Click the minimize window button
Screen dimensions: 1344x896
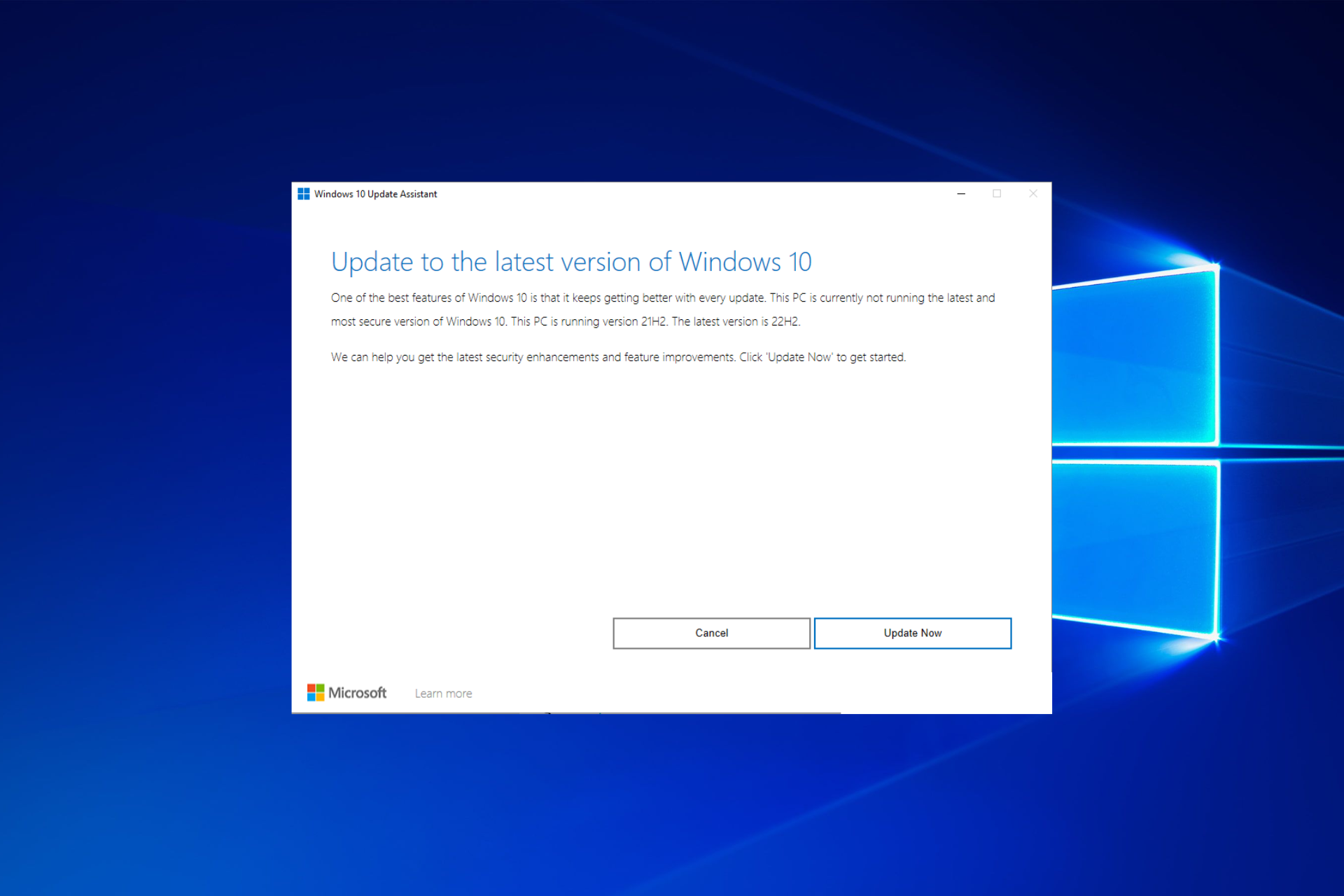[961, 193]
